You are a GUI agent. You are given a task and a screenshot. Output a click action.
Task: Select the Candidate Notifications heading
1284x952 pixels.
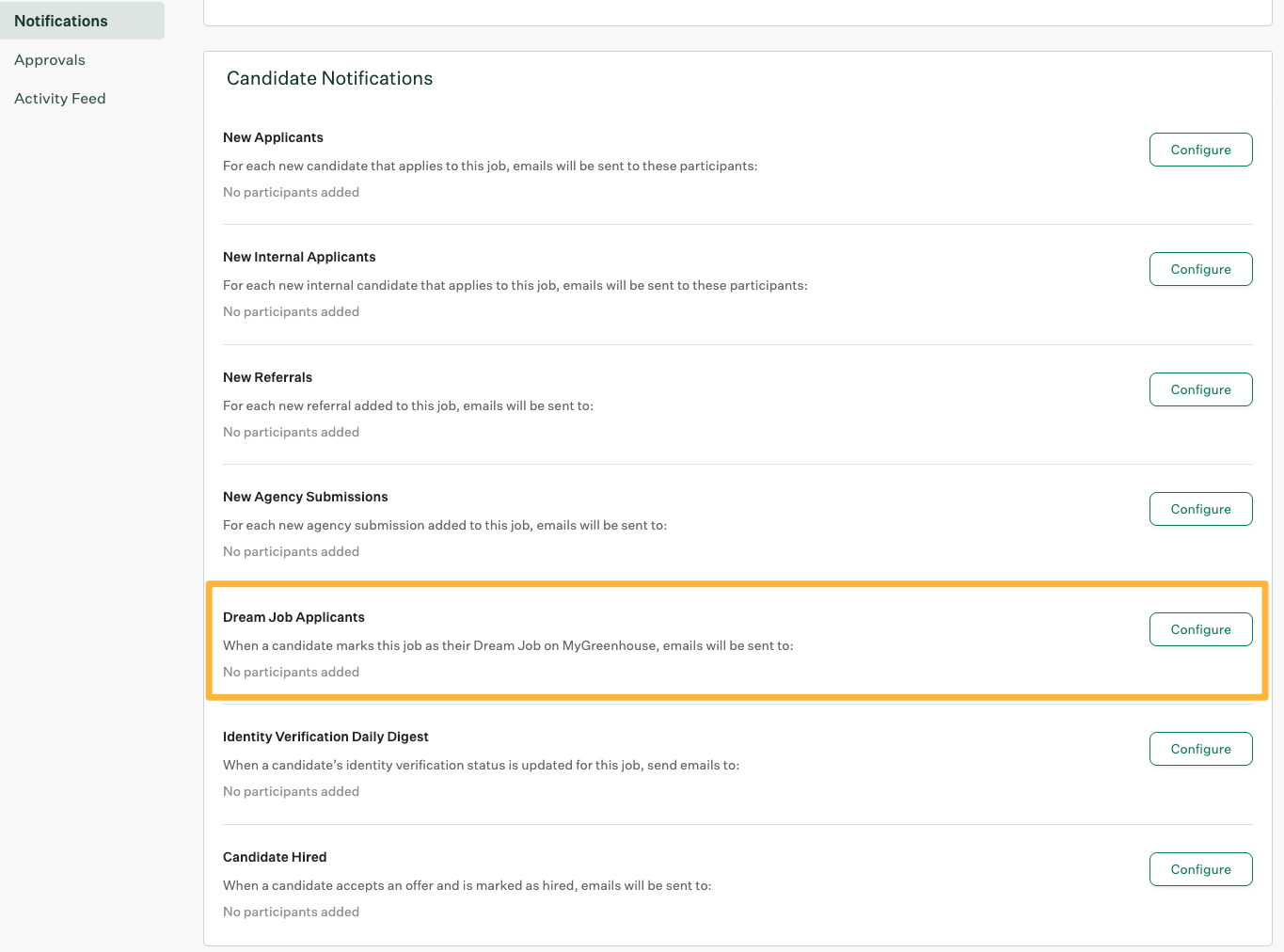pyautogui.click(x=329, y=78)
